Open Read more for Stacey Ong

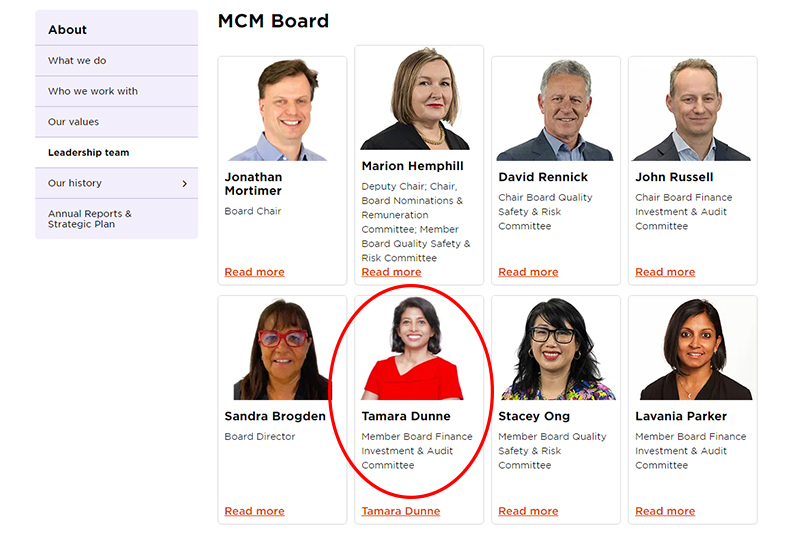tap(528, 511)
